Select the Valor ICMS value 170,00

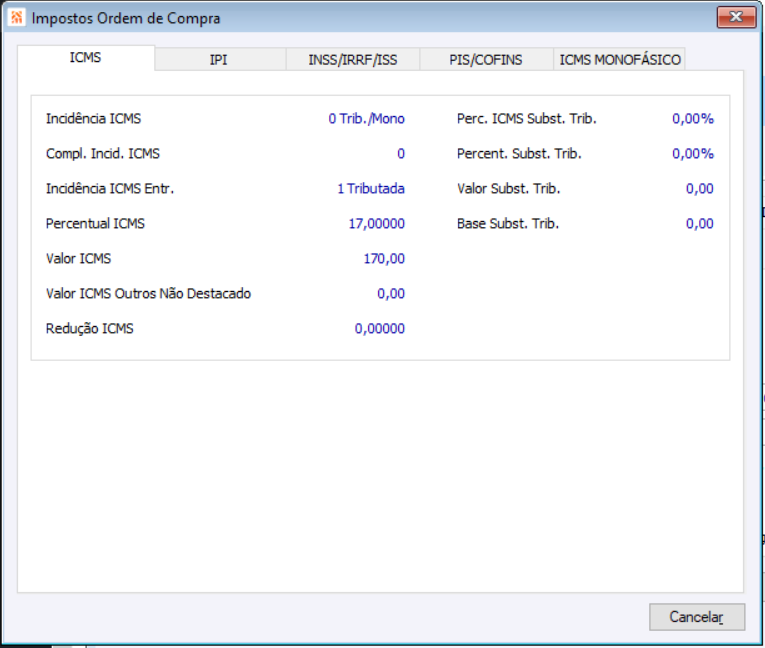coord(384,259)
